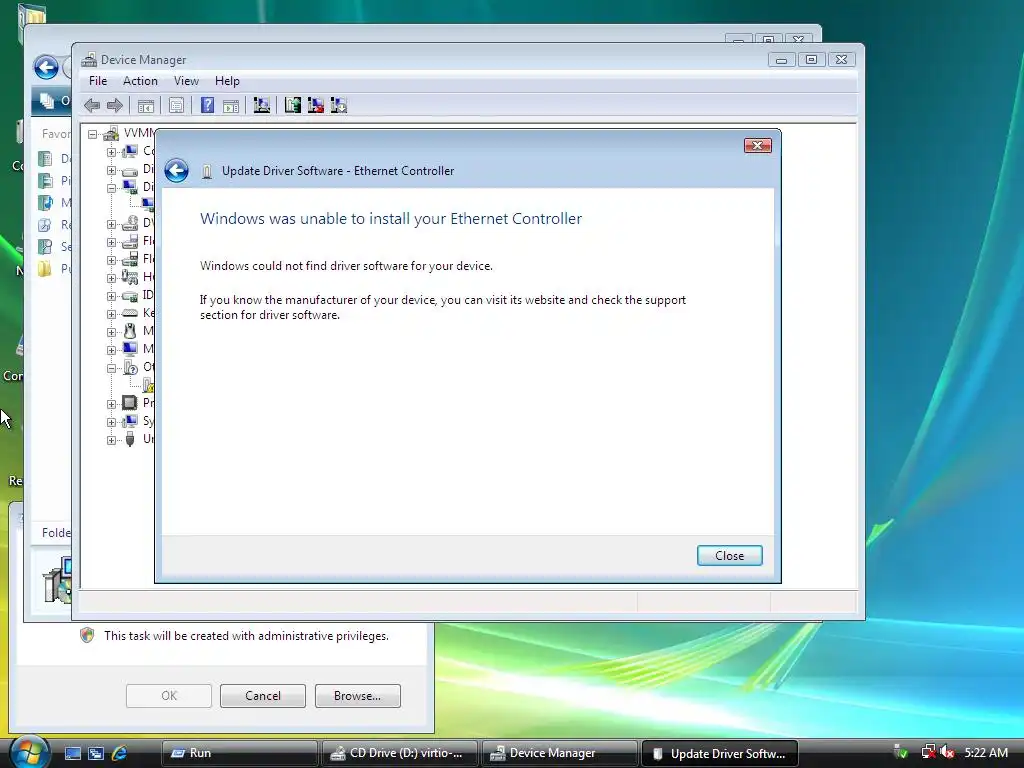Screen dimensions: 1024x768
Task: Open Help menu in Device Manager
Action: click(x=227, y=81)
